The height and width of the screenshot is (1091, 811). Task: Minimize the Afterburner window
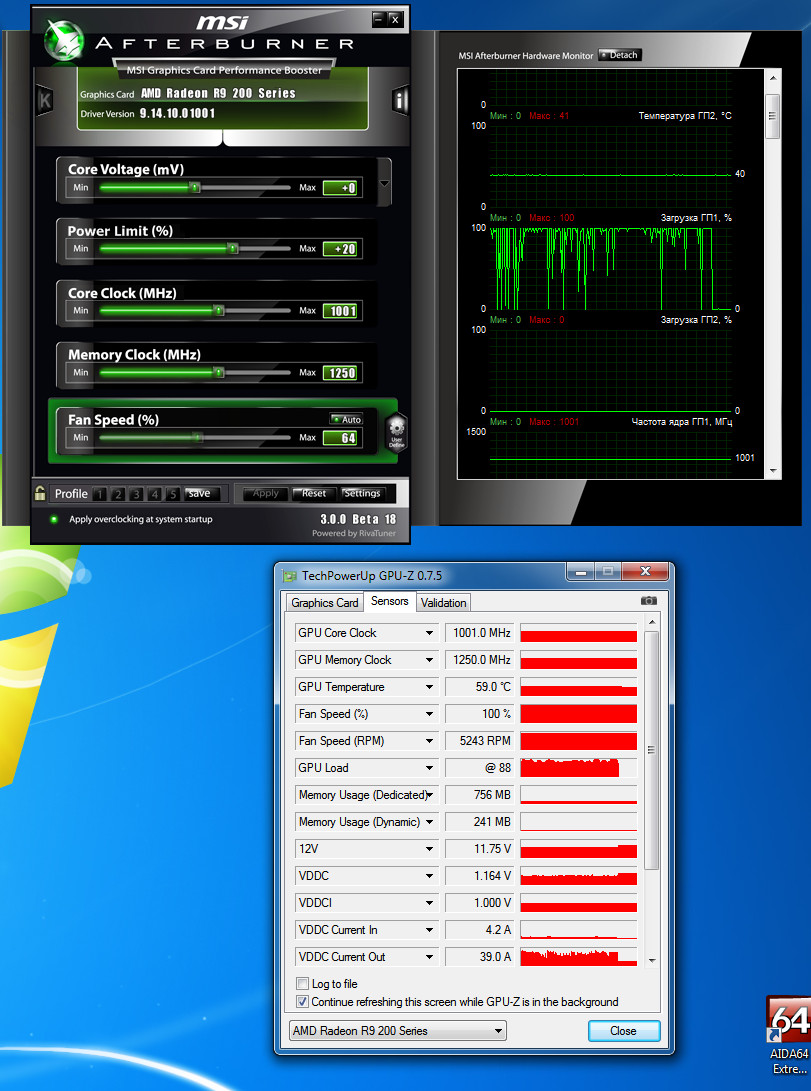pos(378,19)
